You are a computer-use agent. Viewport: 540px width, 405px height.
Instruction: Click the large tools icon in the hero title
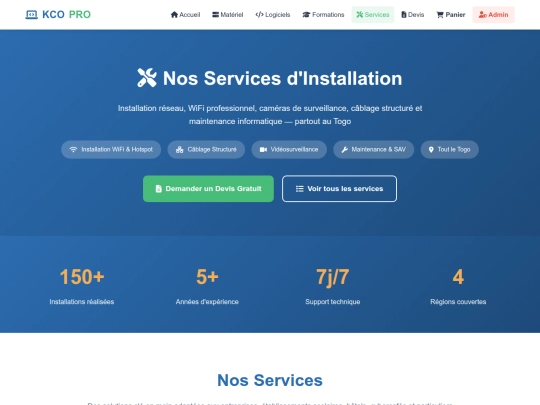(147, 77)
